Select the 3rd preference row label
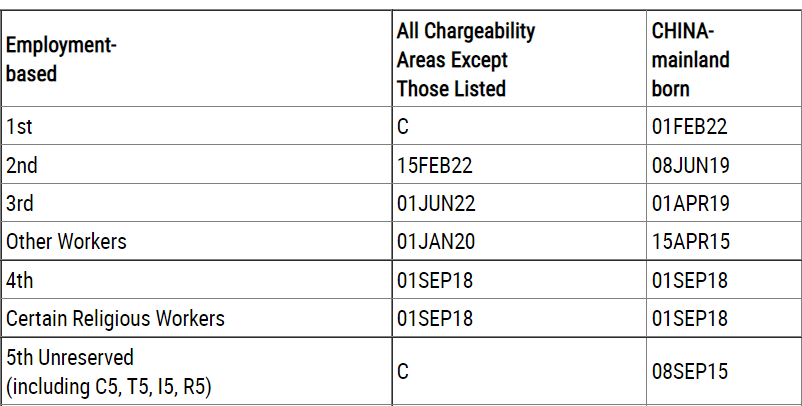802x406 pixels. tap(20, 203)
